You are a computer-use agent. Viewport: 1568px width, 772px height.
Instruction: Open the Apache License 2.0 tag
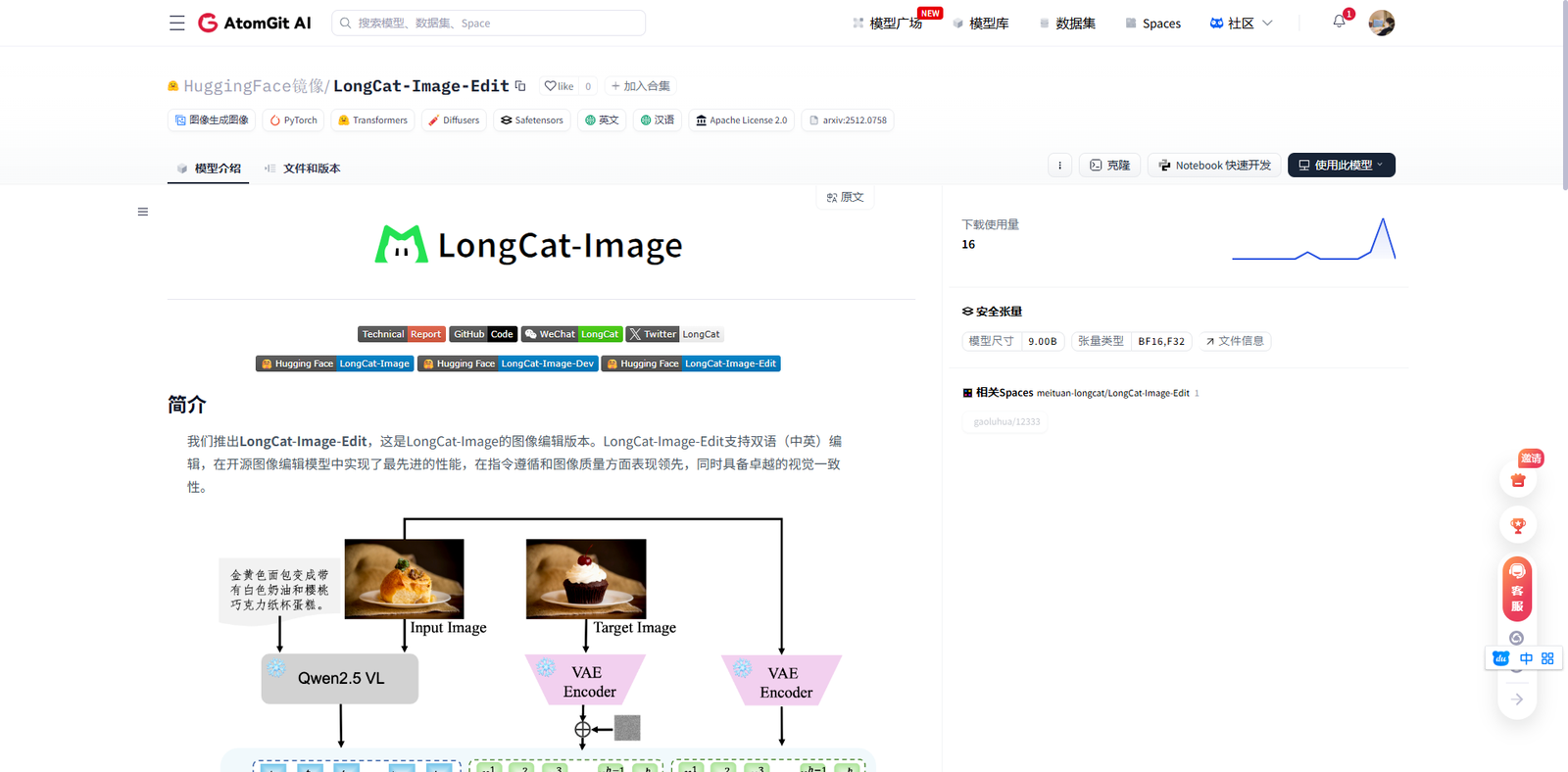(x=742, y=121)
